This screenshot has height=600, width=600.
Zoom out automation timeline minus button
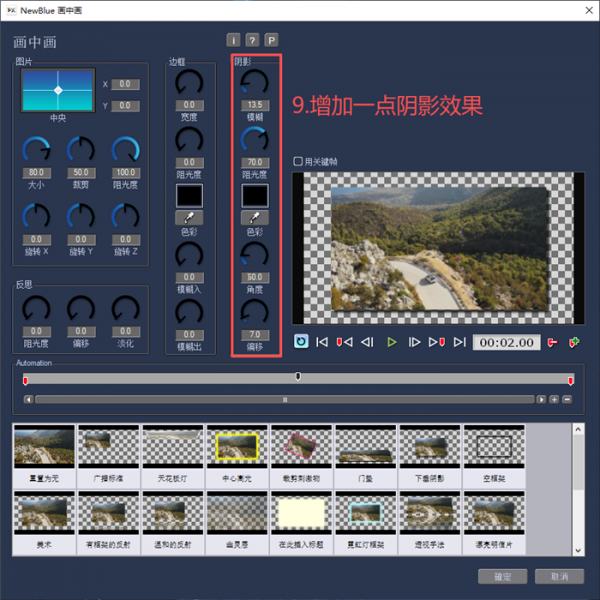[567, 399]
